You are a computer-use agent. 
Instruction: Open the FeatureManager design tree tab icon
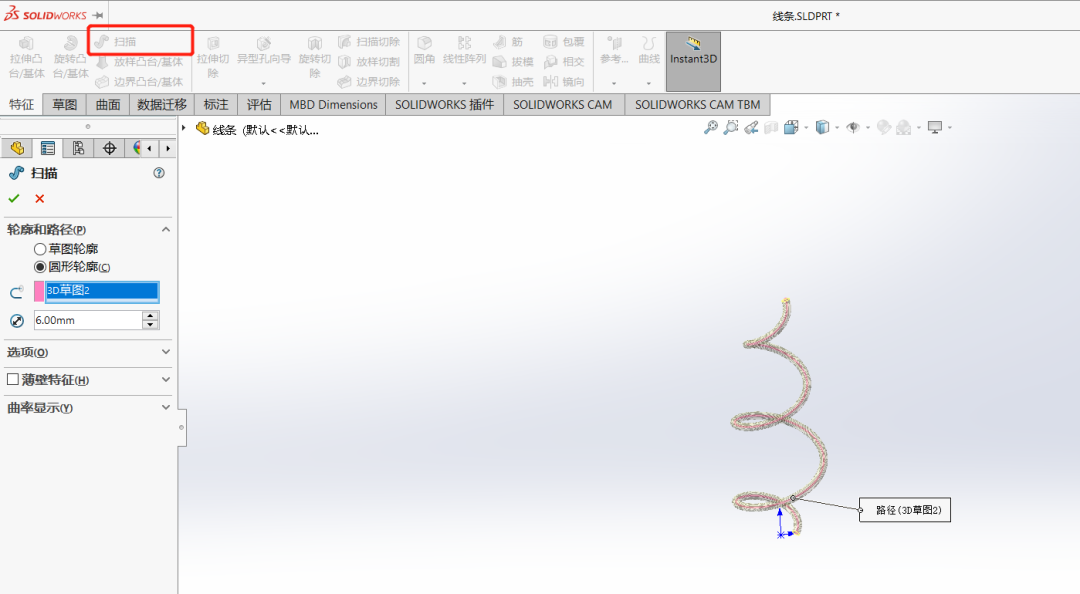point(16,148)
